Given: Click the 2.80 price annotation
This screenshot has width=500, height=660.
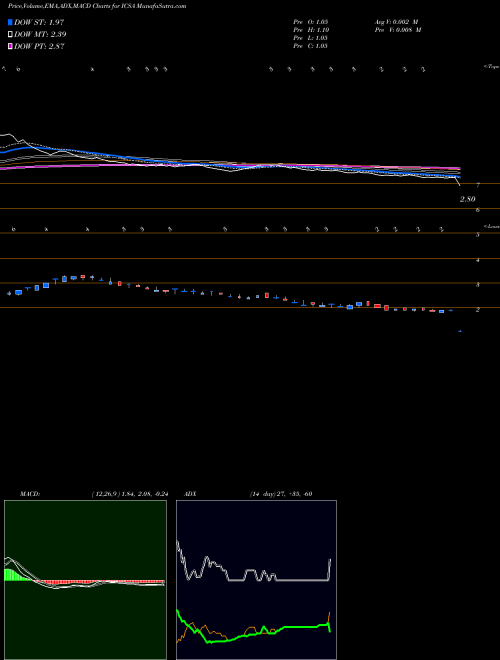Looking at the screenshot, I should 468,200.
